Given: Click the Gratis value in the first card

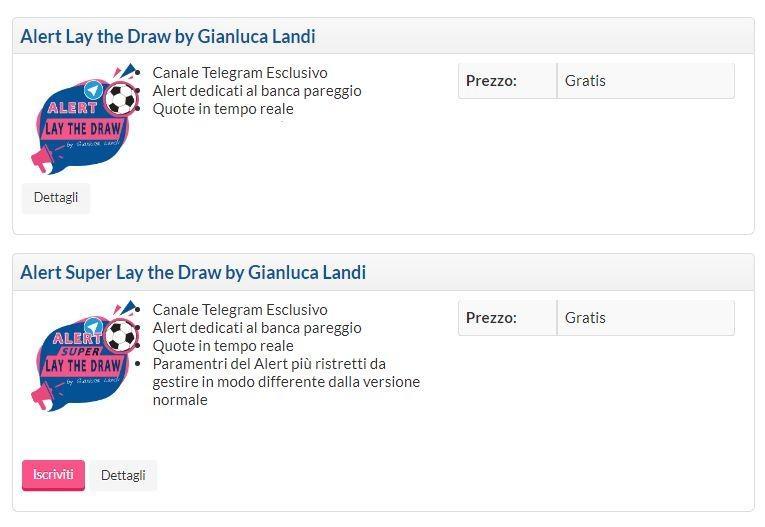Looking at the screenshot, I should click(585, 81).
